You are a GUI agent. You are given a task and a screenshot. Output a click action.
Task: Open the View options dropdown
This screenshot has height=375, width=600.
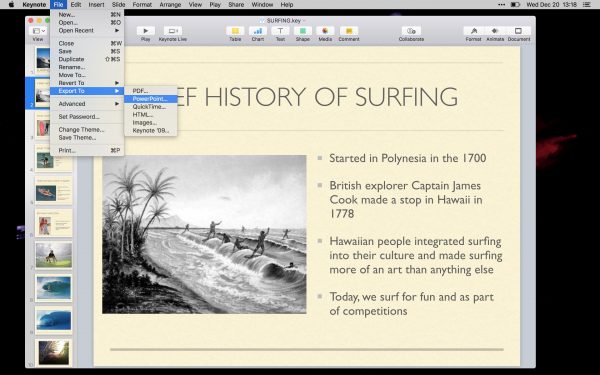[x=39, y=31]
